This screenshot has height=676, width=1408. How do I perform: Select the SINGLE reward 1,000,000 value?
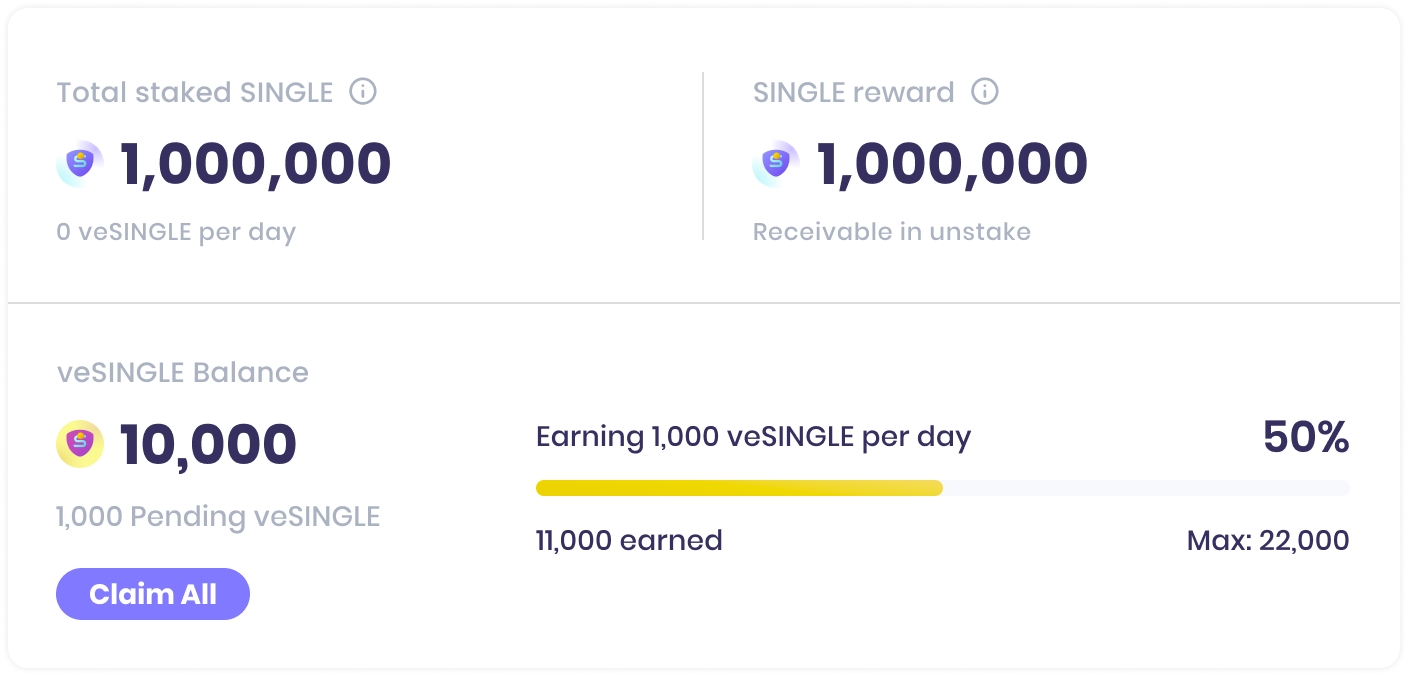(952, 164)
